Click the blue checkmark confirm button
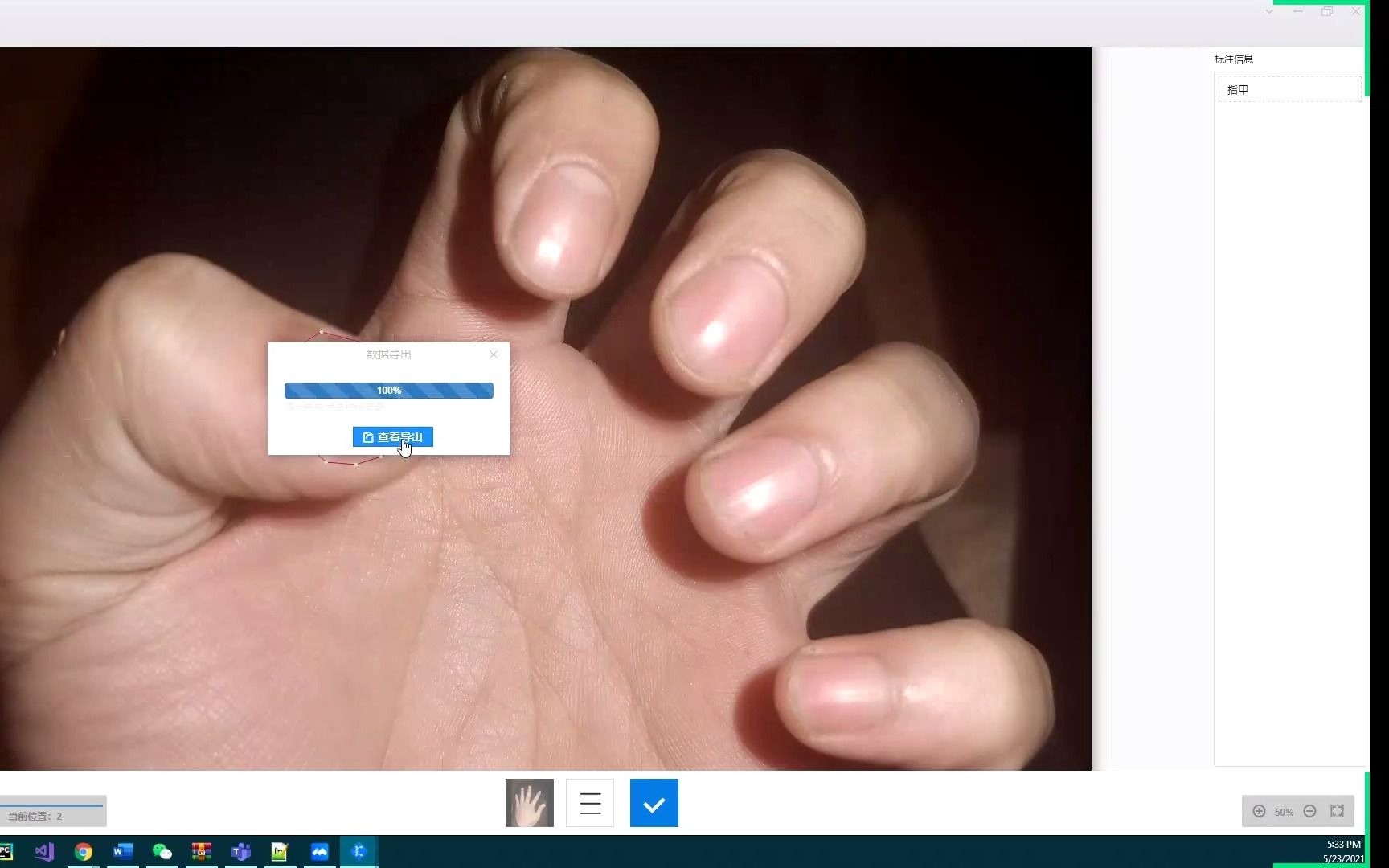The width and height of the screenshot is (1389, 868). tap(654, 803)
